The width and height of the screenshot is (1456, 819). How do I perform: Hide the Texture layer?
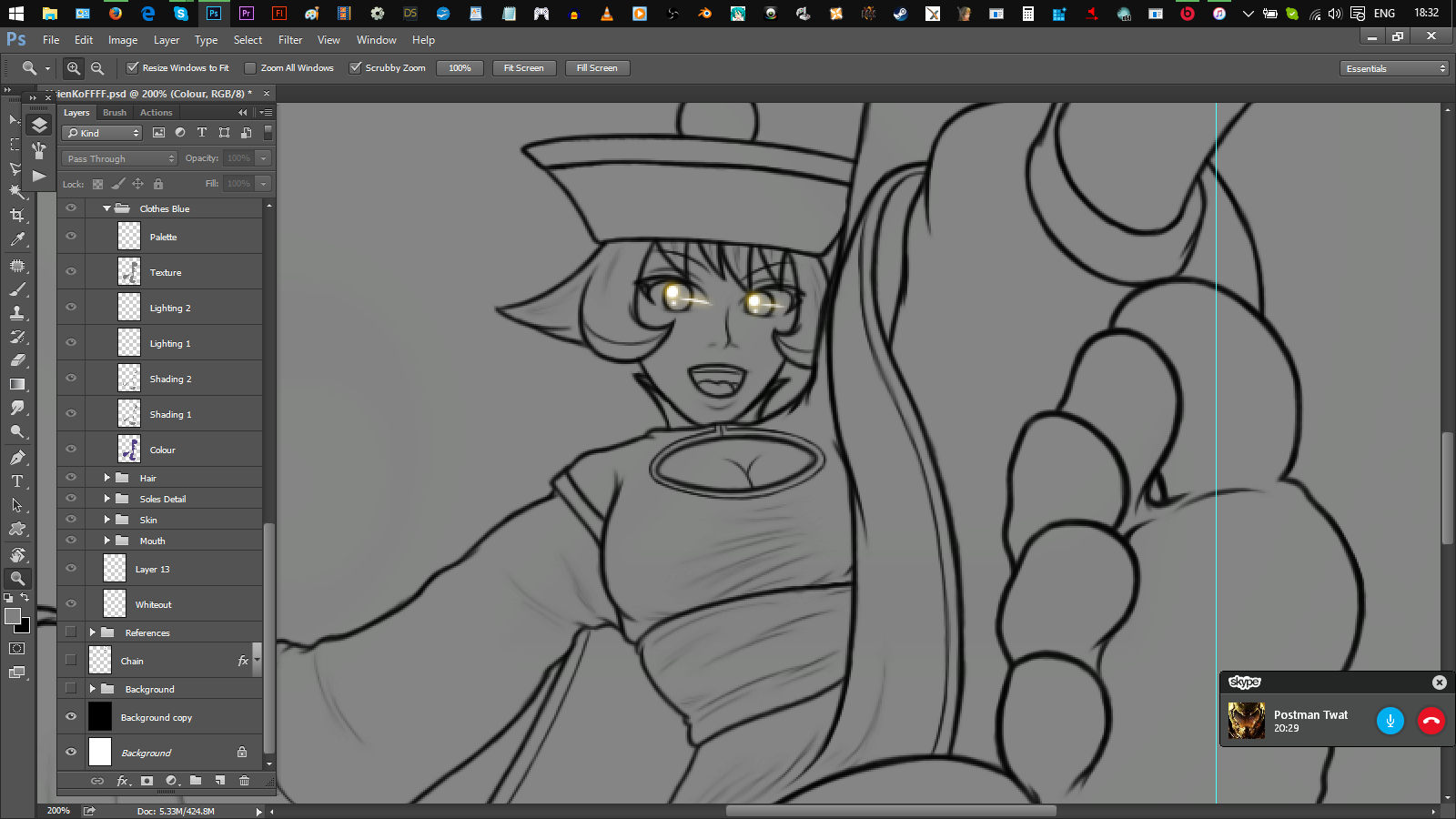[x=71, y=271]
